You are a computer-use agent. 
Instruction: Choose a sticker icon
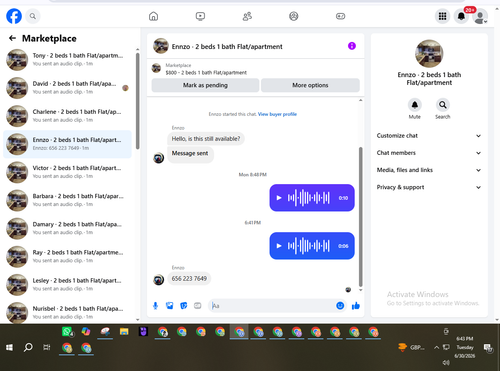point(184,306)
